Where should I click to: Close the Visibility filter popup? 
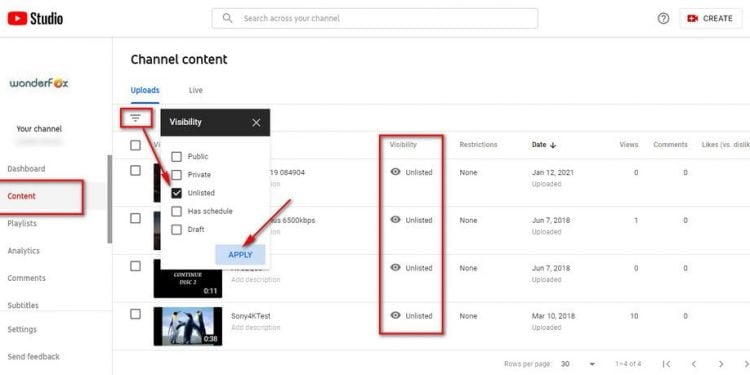(x=256, y=122)
